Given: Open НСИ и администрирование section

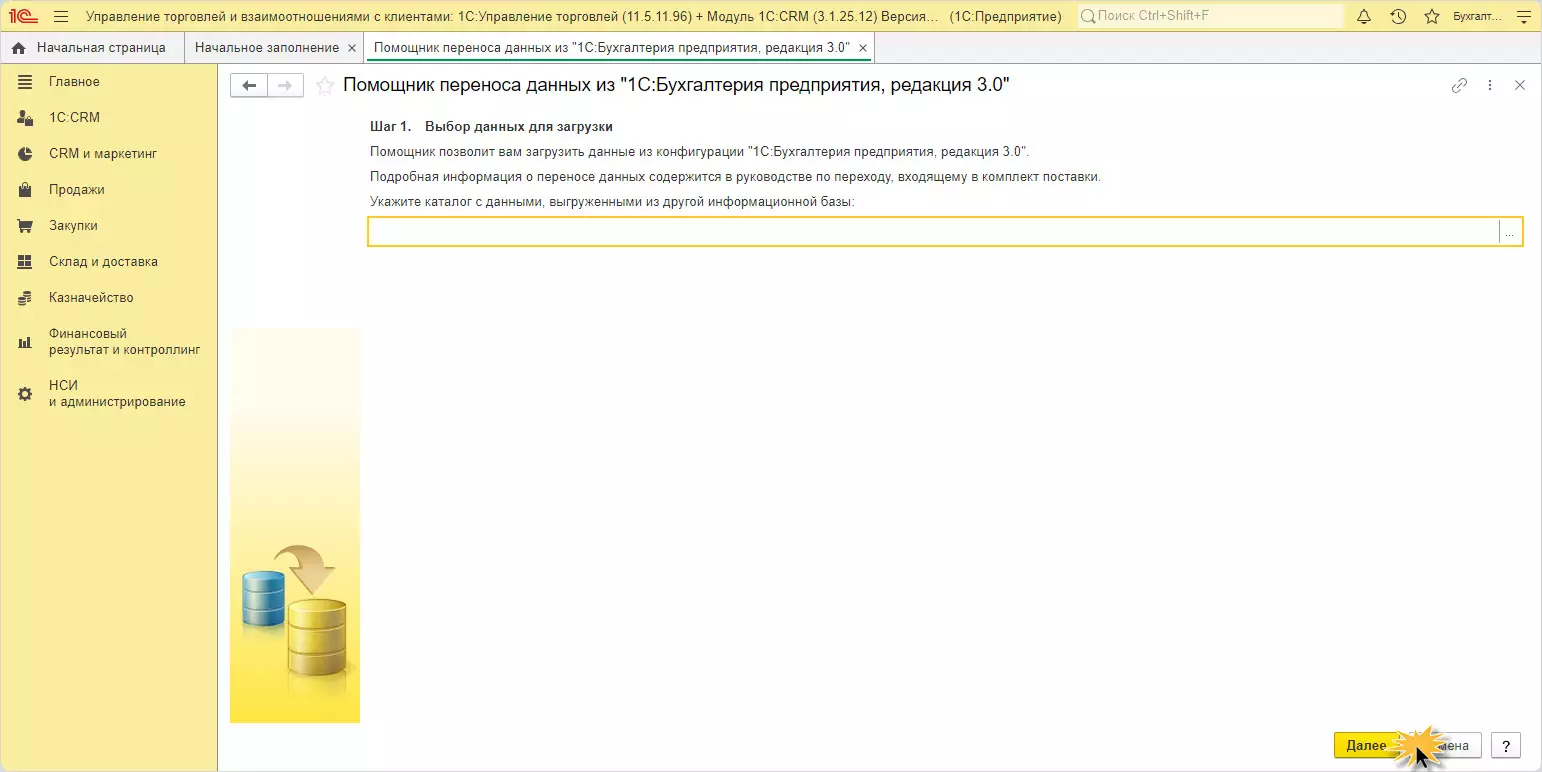Looking at the screenshot, I should point(109,394).
